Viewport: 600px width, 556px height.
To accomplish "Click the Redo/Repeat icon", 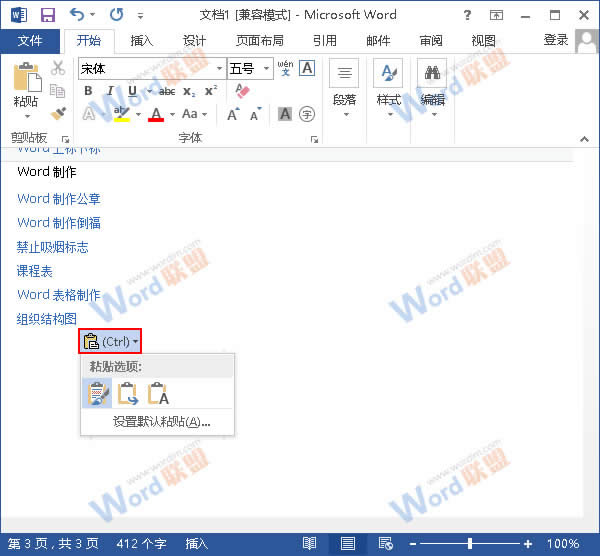I will coord(116,15).
